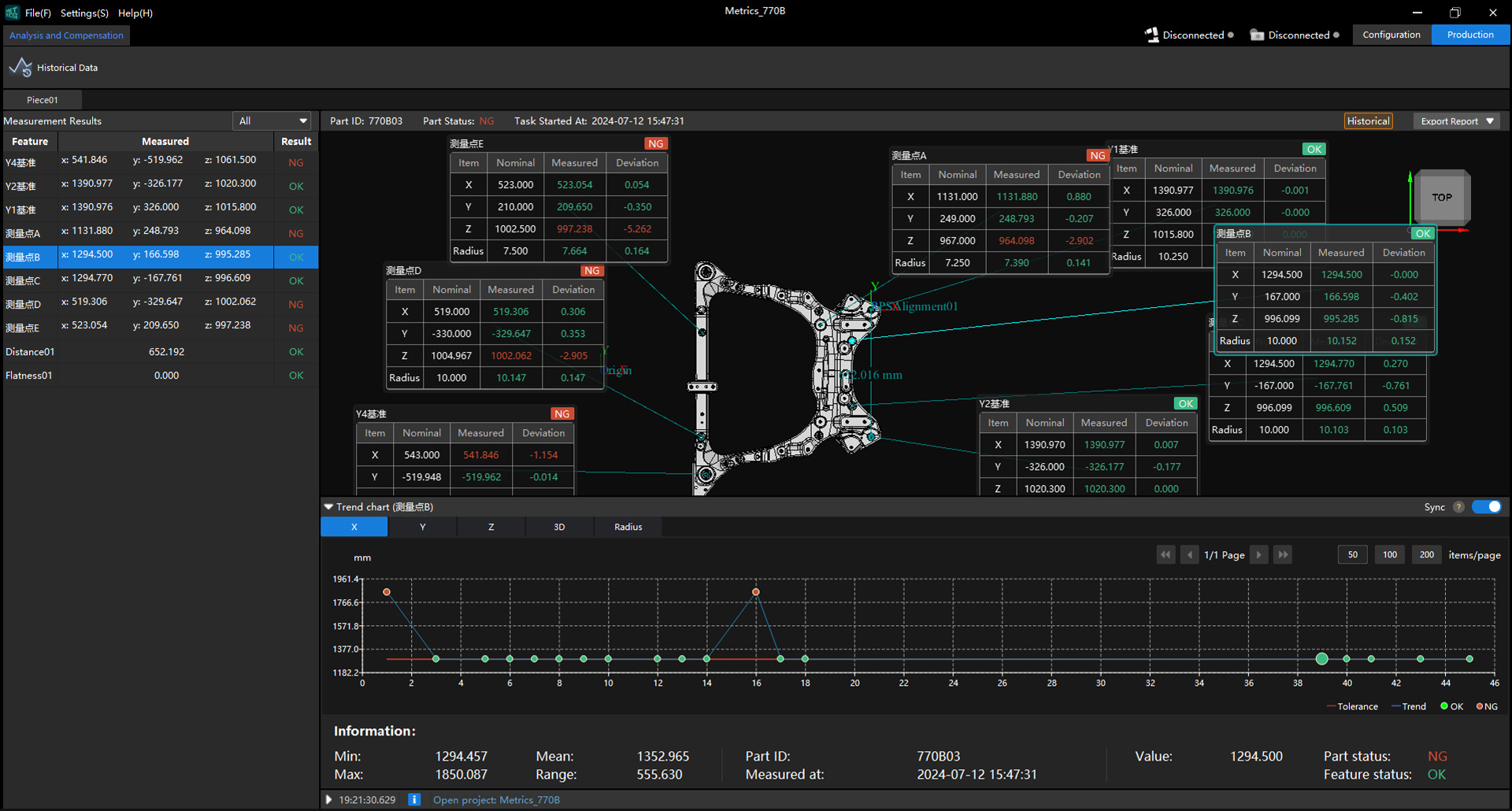Click the 测量点B annotation table title
Screen dimensions: 1512x811
pos(1233,233)
